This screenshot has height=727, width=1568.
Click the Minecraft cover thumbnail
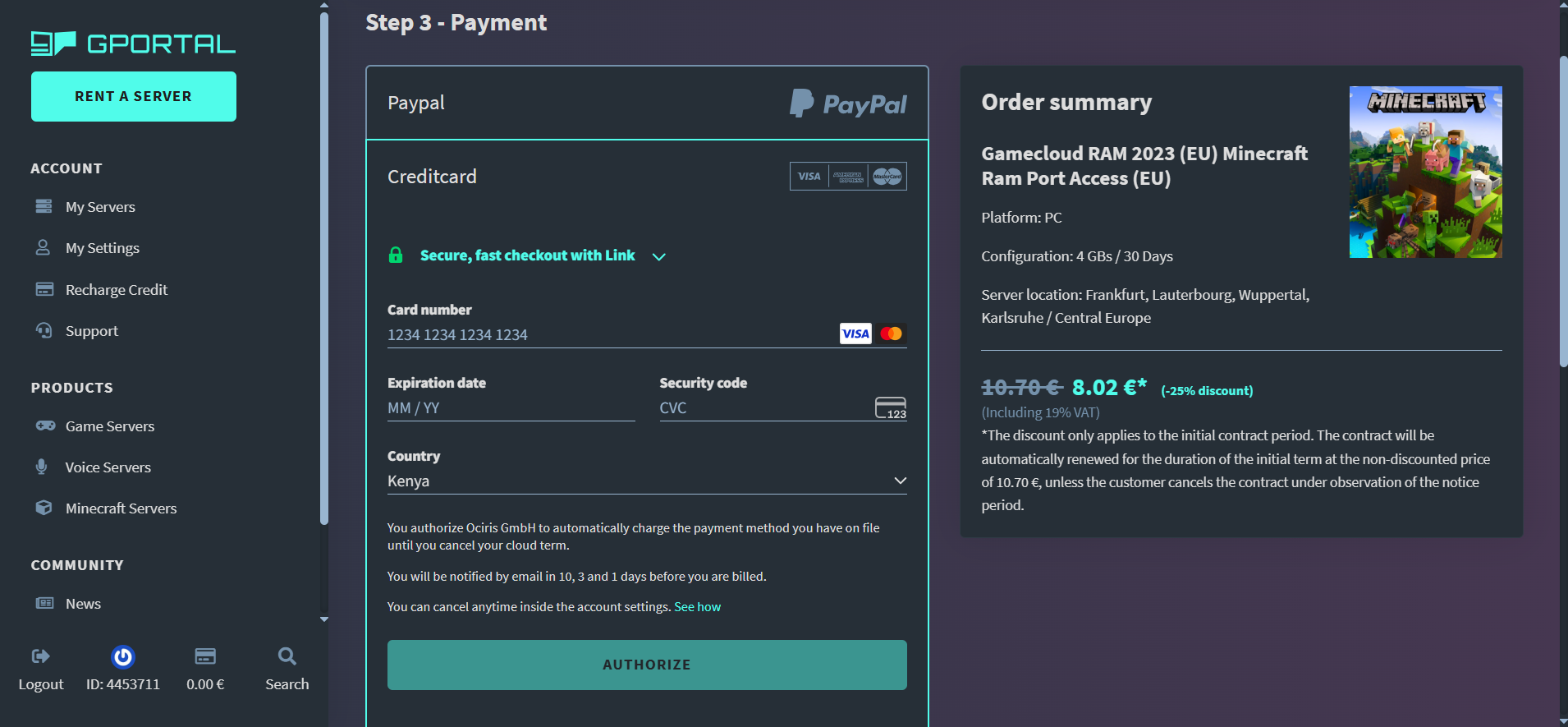[x=1426, y=172]
